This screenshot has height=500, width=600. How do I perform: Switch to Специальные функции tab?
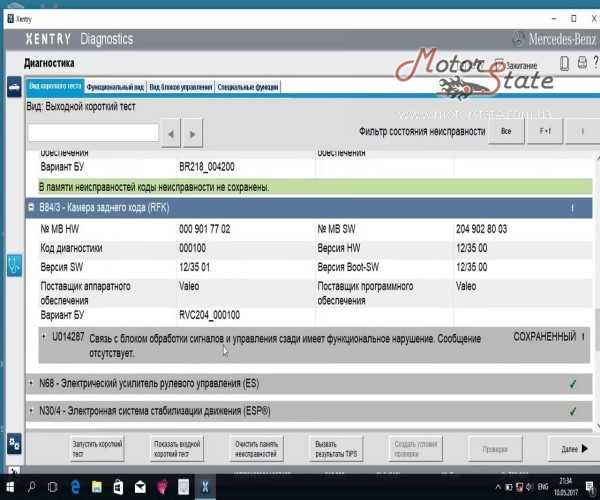[x=248, y=87]
